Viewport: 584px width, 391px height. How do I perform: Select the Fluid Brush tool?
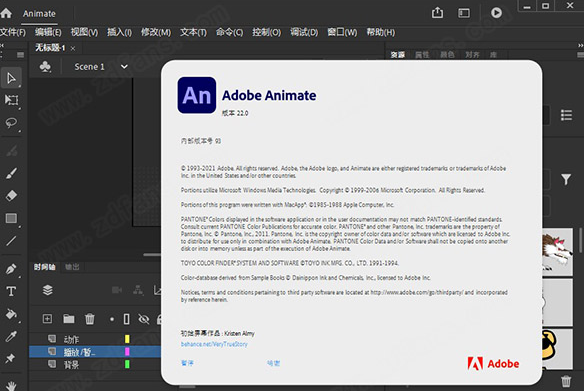(11, 151)
